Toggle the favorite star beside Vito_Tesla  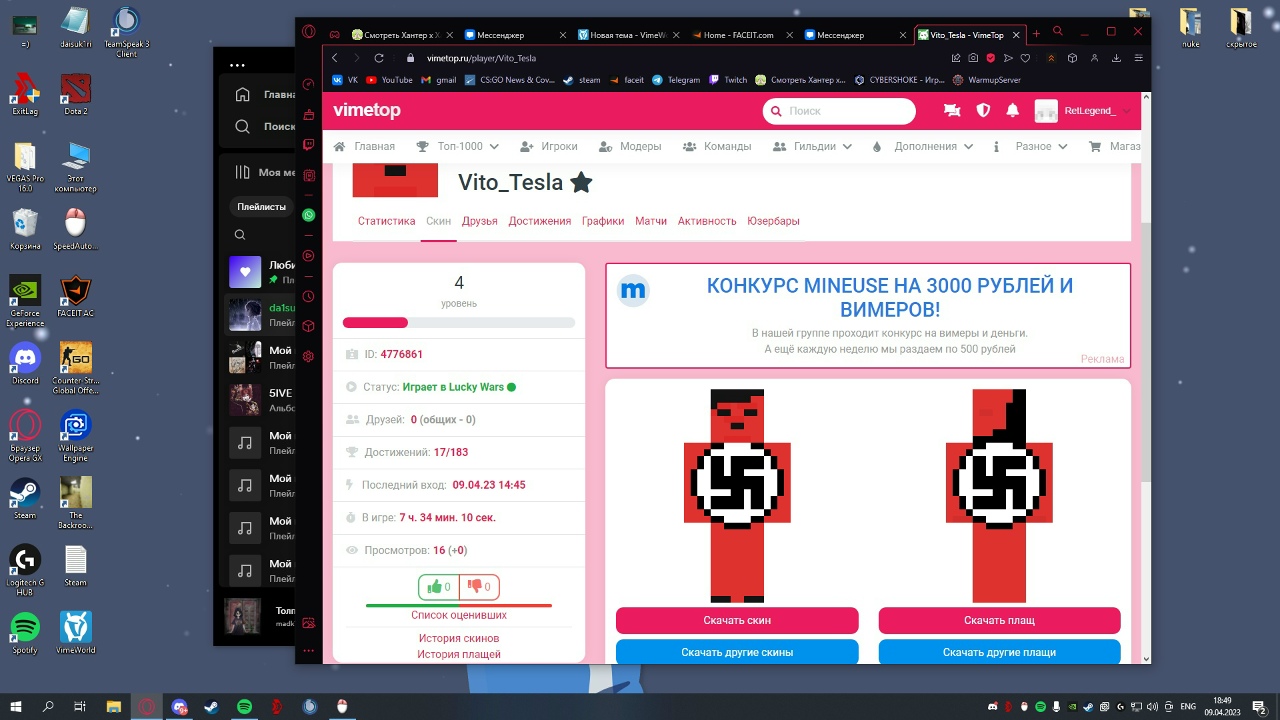click(x=581, y=182)
